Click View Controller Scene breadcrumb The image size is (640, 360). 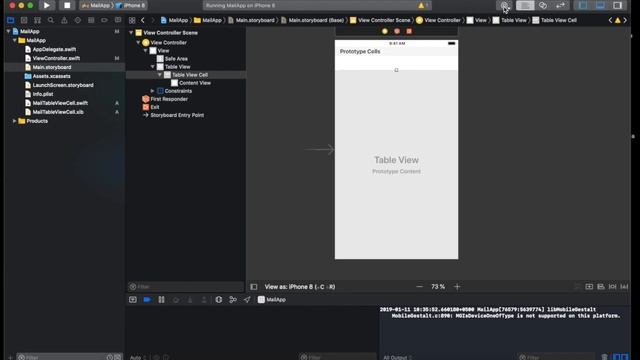pos(384,20)
